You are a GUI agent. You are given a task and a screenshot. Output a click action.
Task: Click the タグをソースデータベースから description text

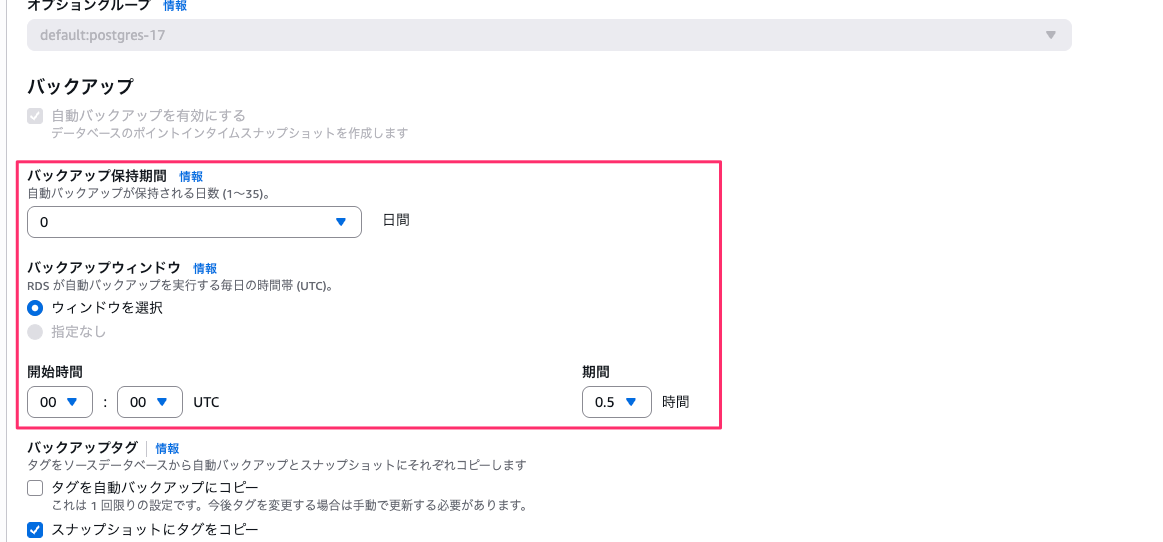[x=277, y=465]
